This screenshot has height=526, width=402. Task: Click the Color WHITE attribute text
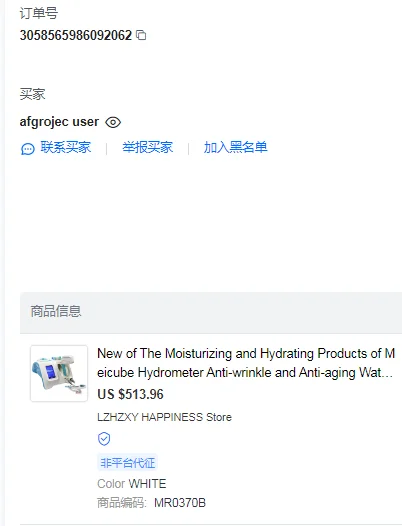point(132,484)
